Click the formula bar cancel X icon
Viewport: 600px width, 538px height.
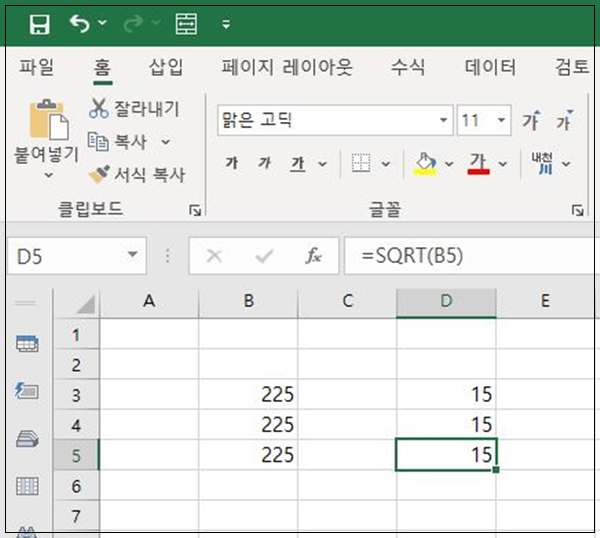(x=214, y=256)
